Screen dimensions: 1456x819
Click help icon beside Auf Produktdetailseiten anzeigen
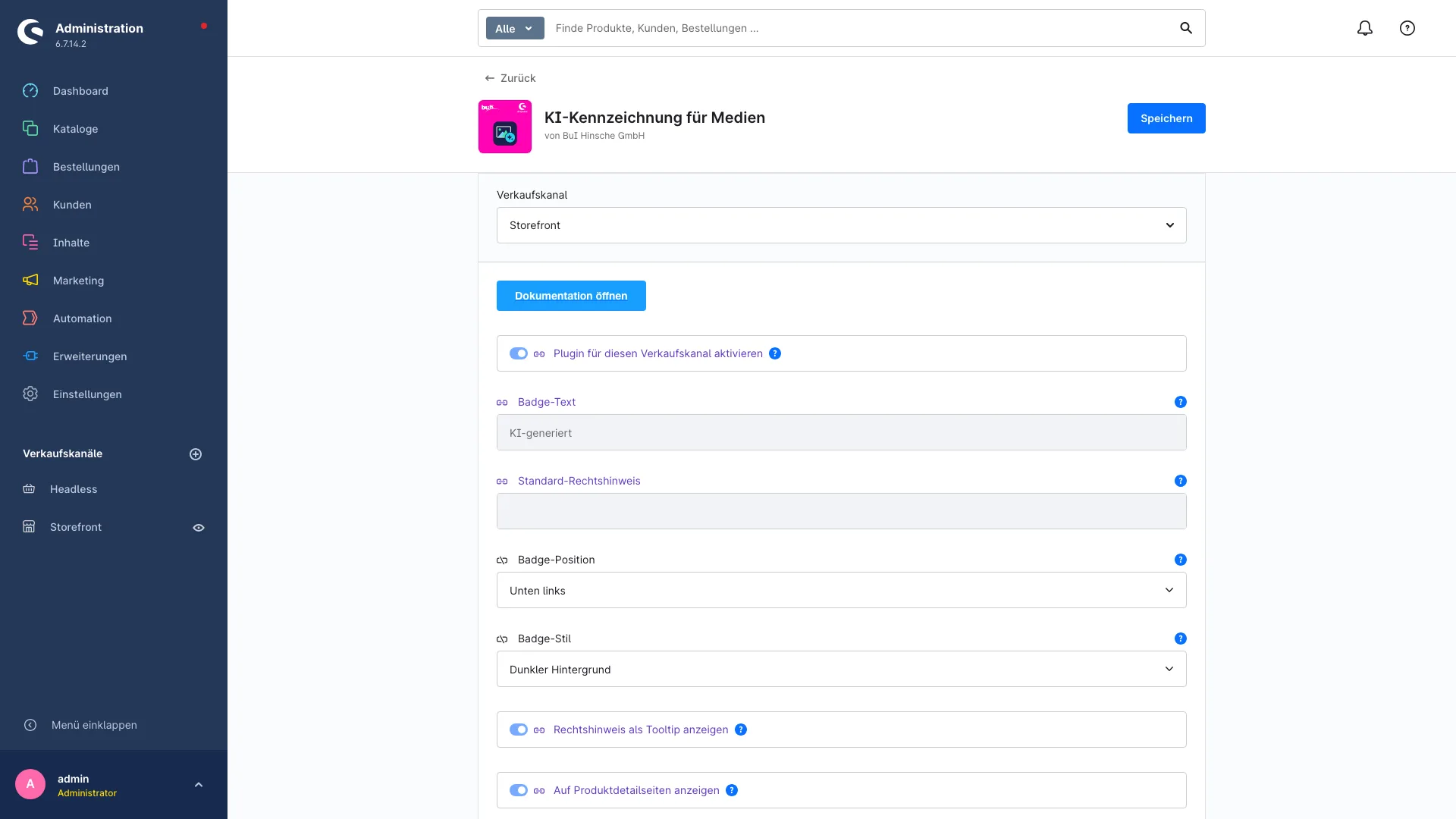pyautogui.click(x=732, y=790)
